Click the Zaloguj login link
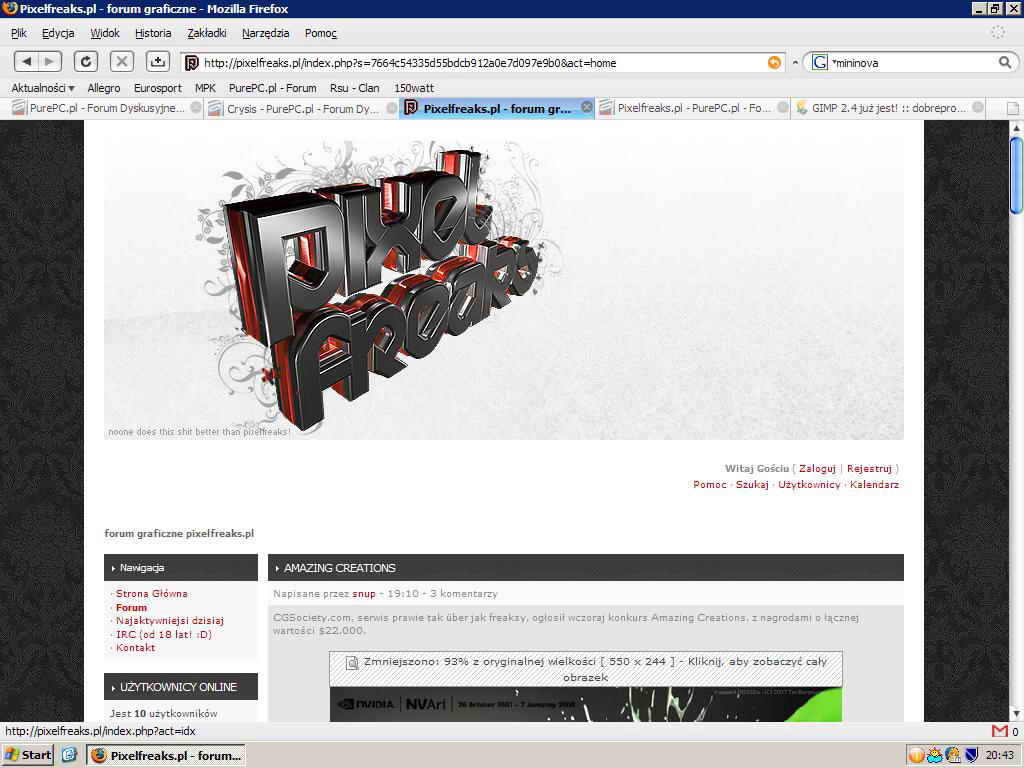The height and width of the screenshot is (768, 1024). point(817,468)
